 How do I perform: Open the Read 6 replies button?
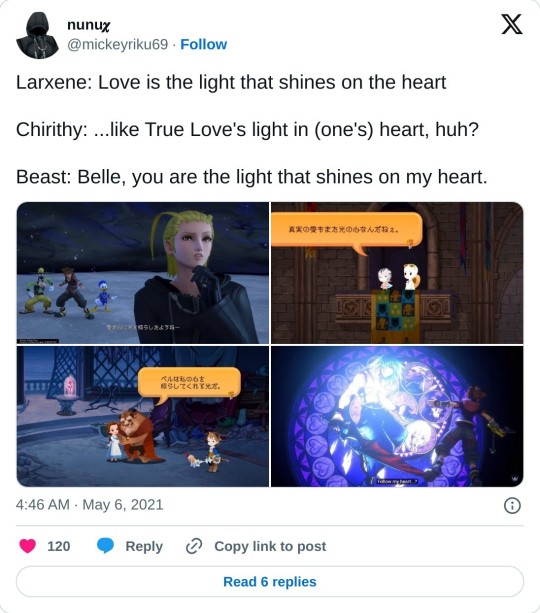tap(270, 581)
